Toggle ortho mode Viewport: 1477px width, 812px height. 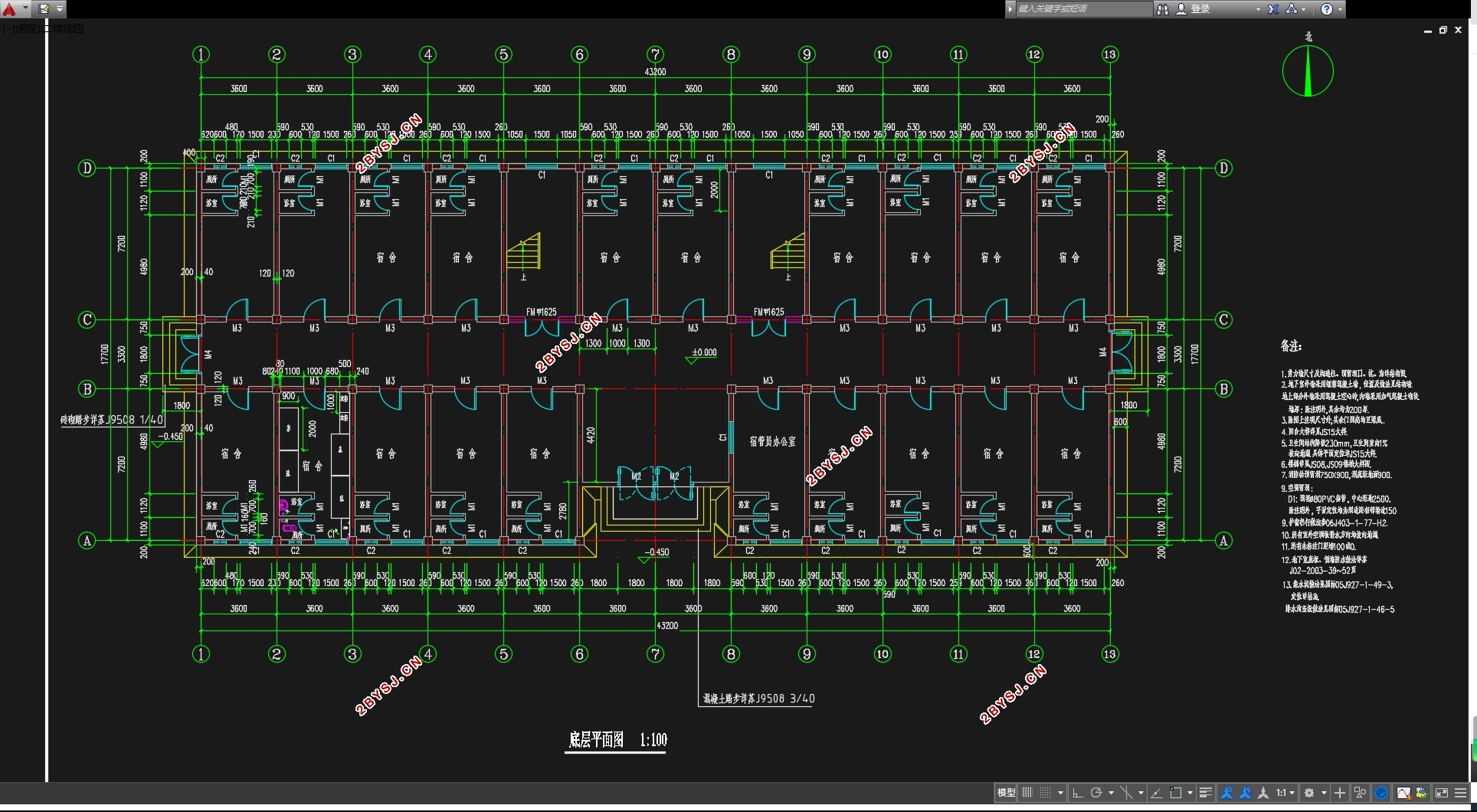[x=1077, y=793]
